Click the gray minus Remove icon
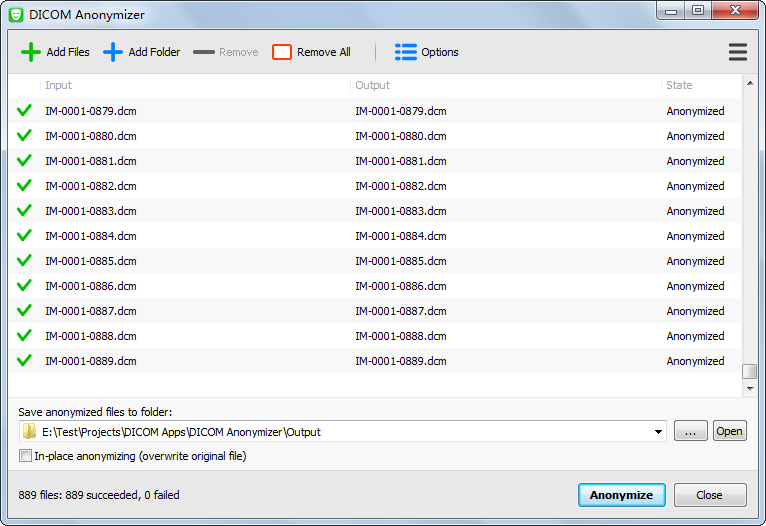 204,52
